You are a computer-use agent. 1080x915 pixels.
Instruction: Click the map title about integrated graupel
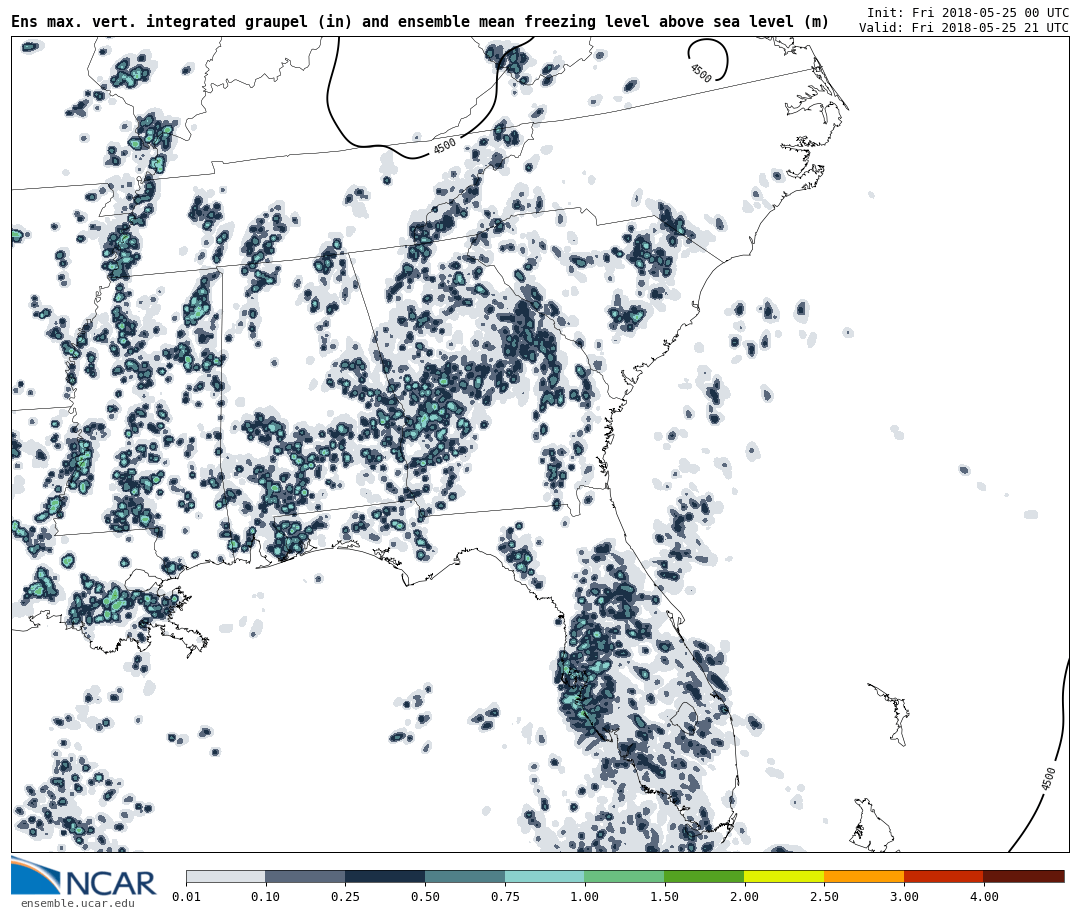[x=420, y=22]
